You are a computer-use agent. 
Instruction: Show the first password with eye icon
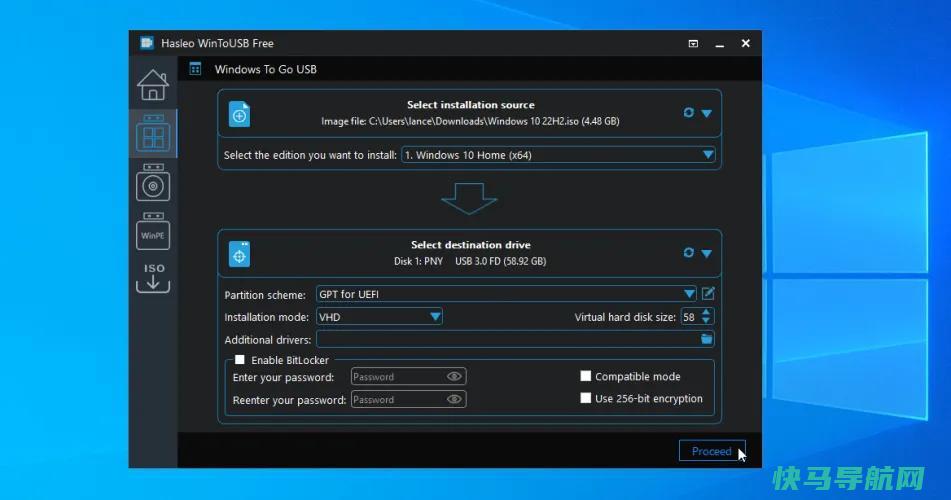coord(454,377)
